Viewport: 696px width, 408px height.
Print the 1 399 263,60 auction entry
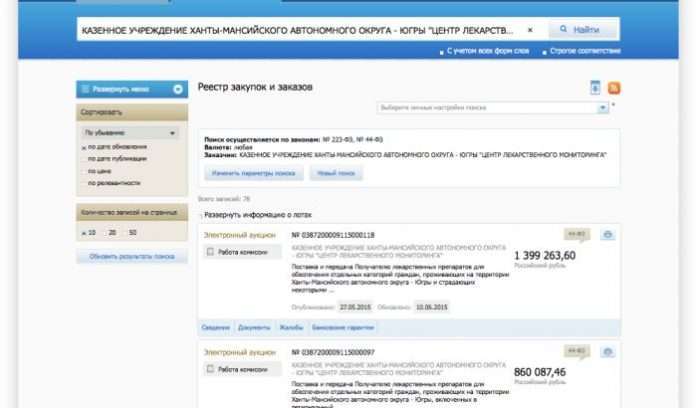click(x=608, y=234)
